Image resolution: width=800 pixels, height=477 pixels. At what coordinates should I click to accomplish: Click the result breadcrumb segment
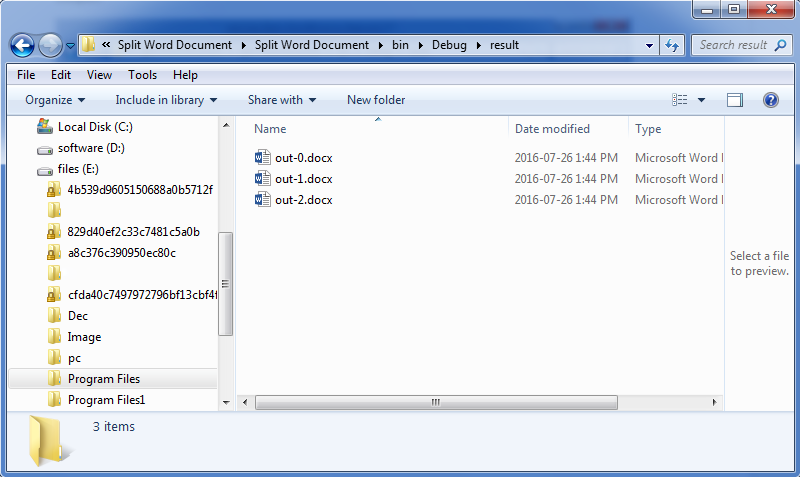(x=505, y=45)
